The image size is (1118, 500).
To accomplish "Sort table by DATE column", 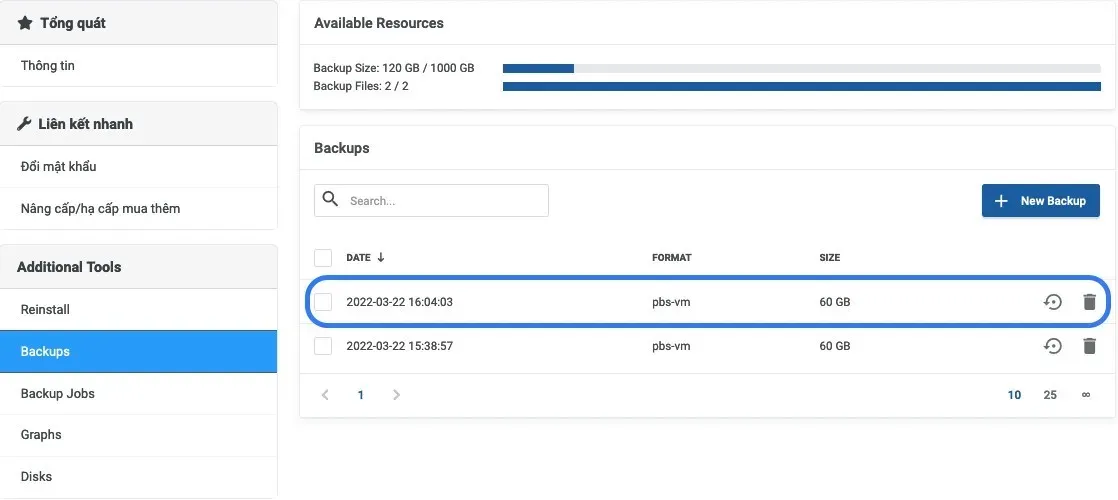I will pyautogui.click(x=359, y=257).
